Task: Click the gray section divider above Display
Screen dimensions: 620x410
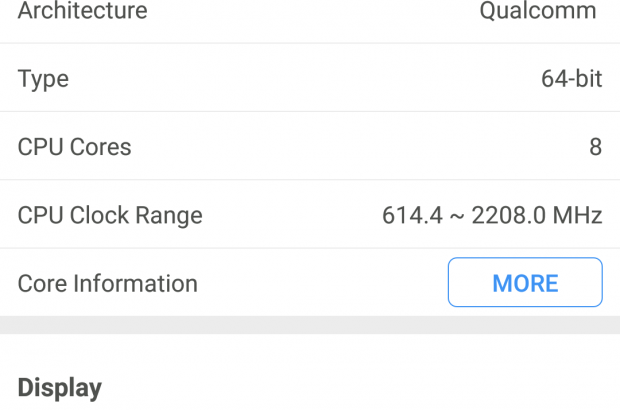Action: 310,325
